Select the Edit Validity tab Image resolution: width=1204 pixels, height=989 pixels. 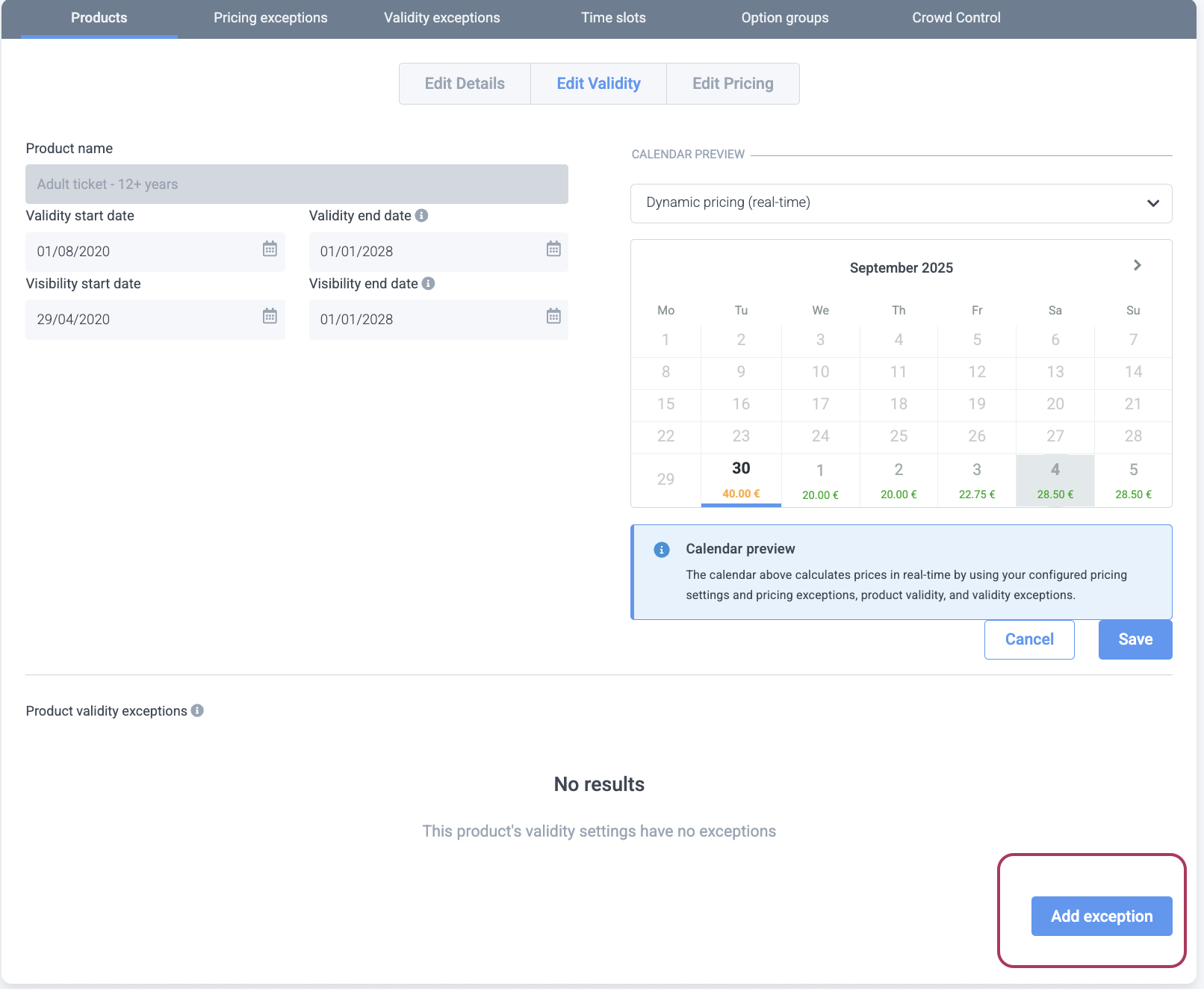pyautogui.click(x=599, y=84)
